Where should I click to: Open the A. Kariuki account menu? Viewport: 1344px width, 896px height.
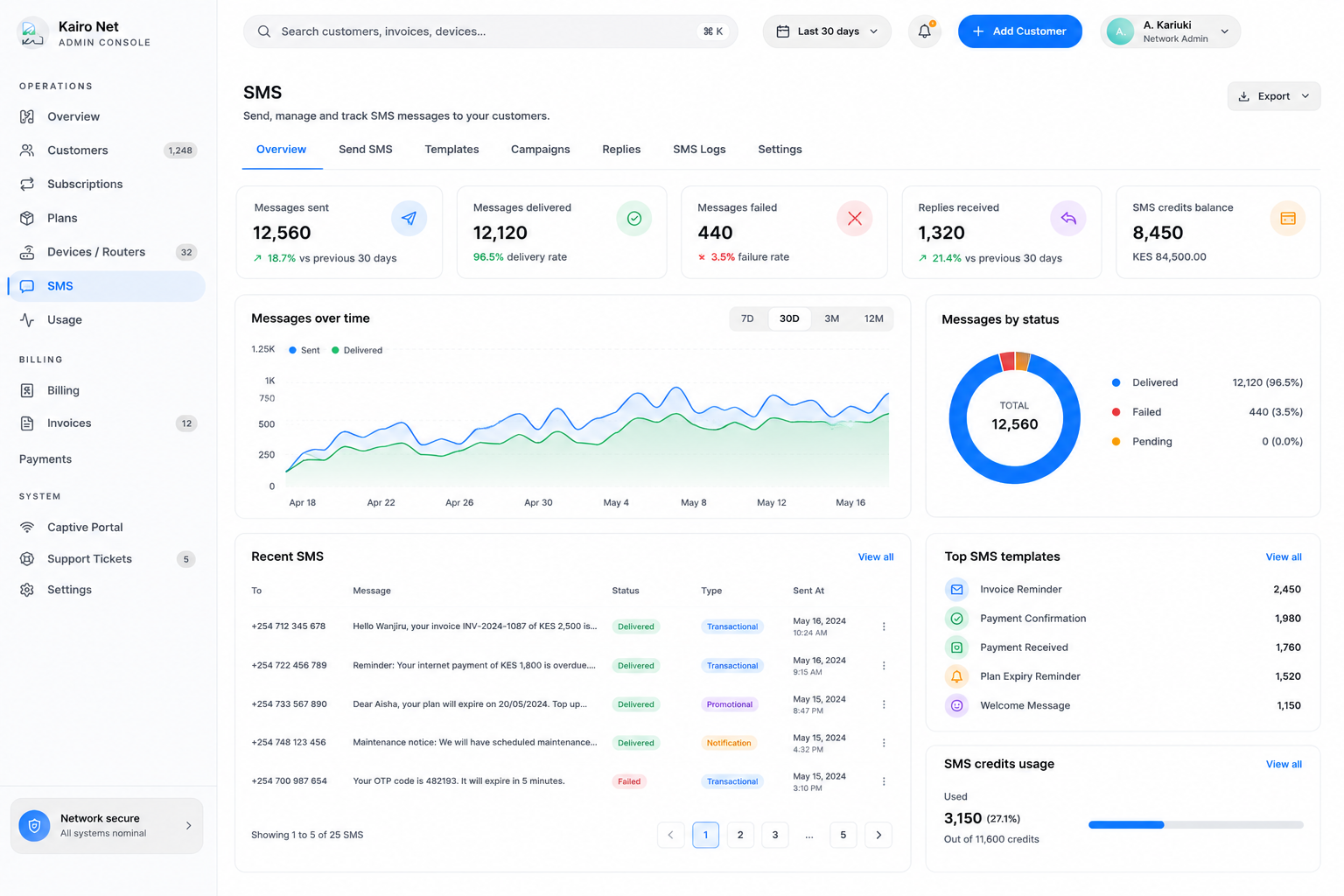click(x=1170, y=31)
